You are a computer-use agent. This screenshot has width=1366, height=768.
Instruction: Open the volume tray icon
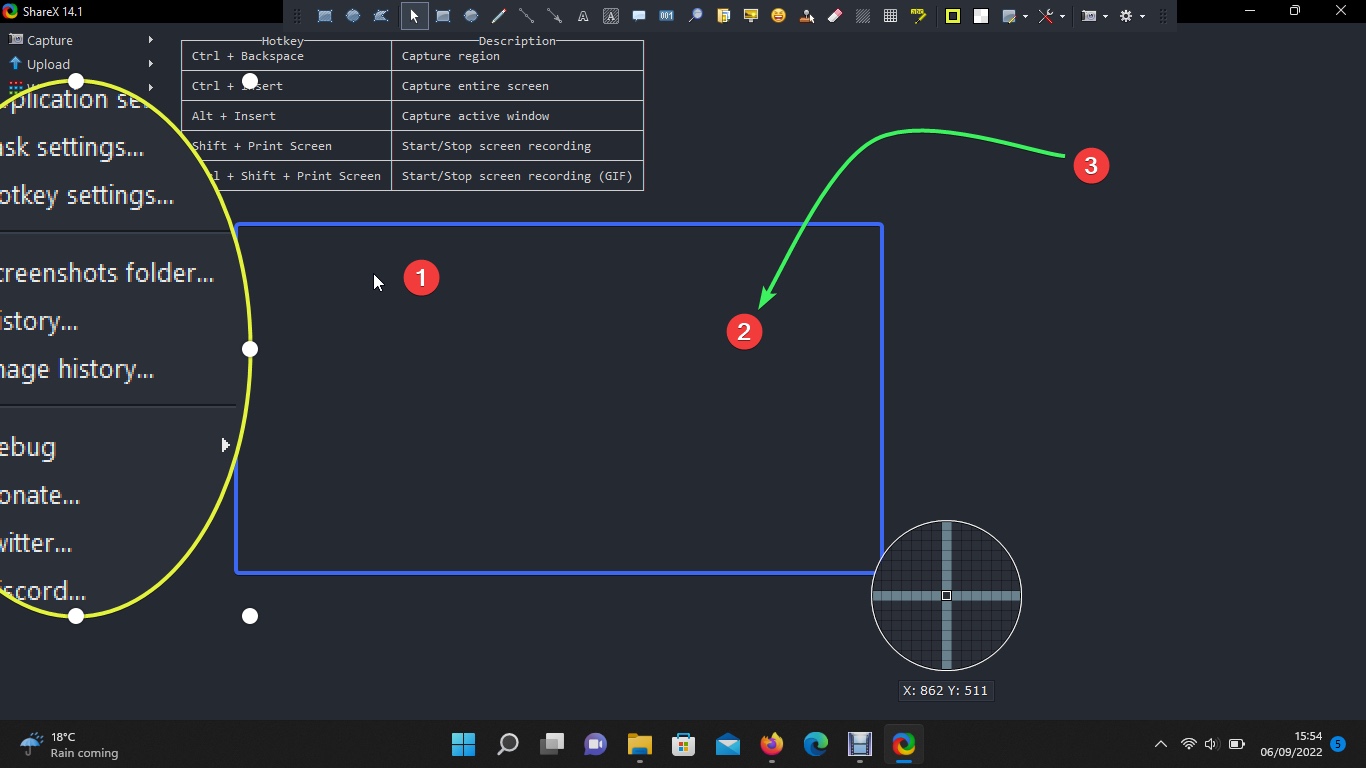pyautogui.click(x=1212, y=744)
